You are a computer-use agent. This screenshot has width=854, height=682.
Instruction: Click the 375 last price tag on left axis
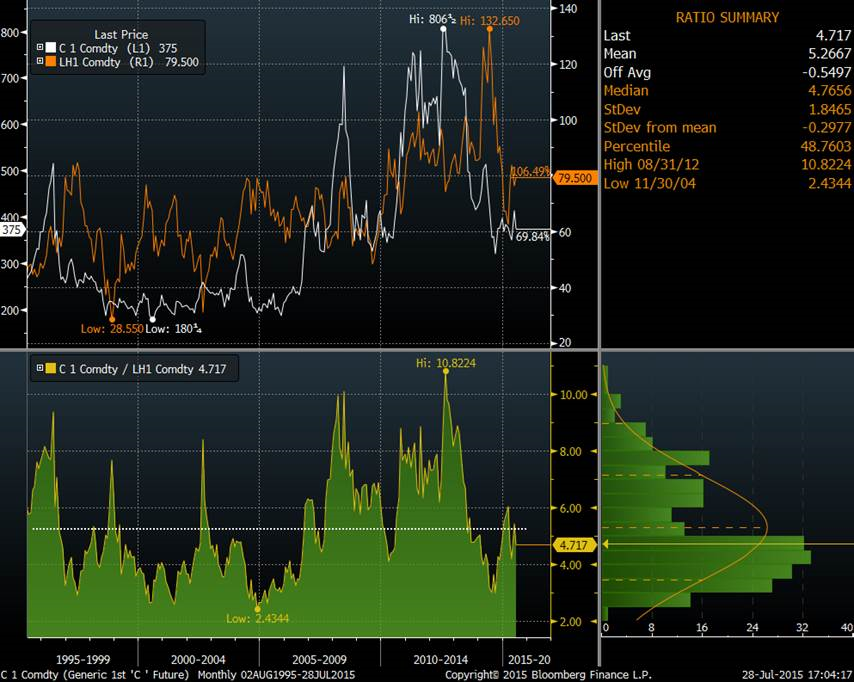tap(12, 230)
